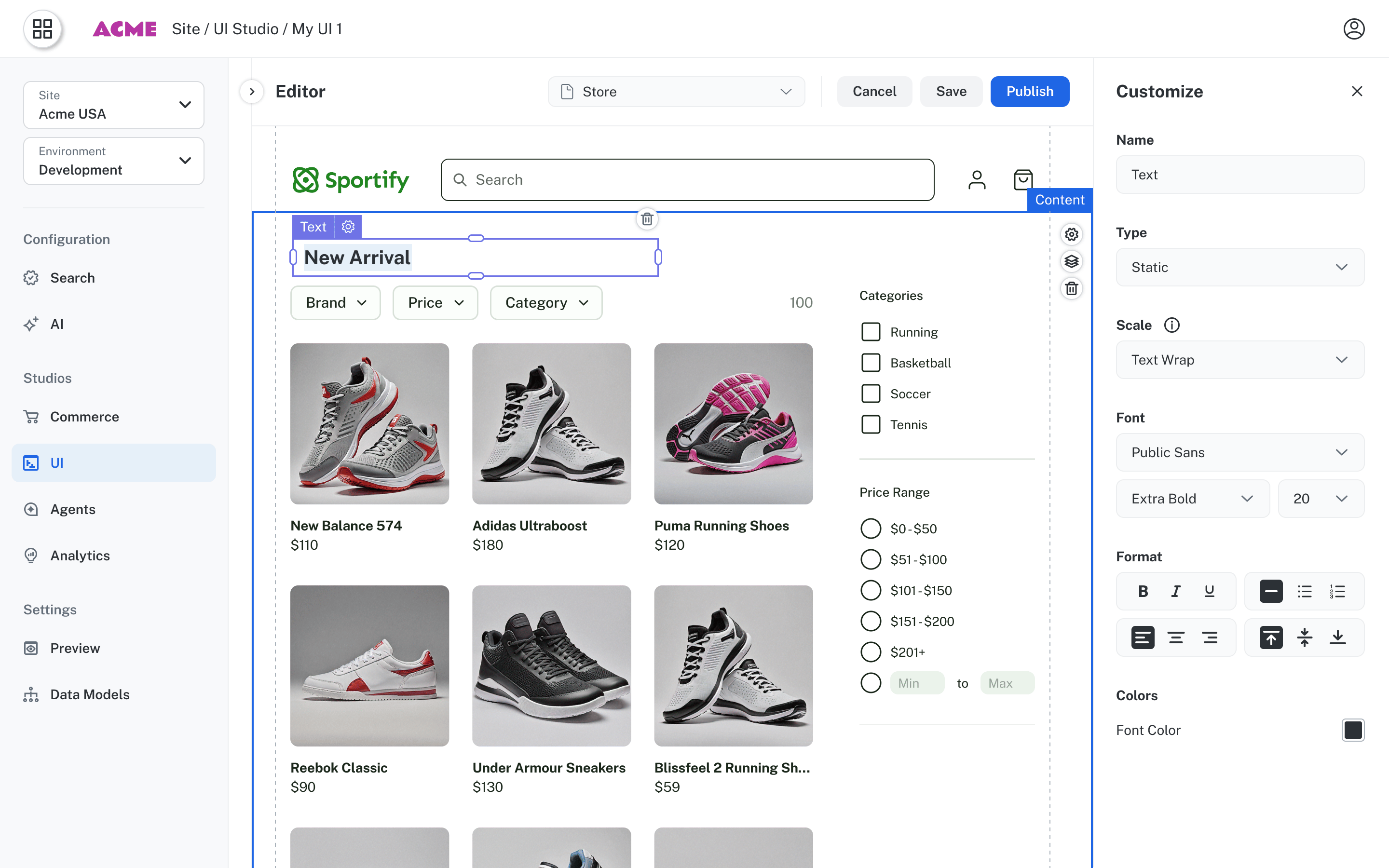1389x868 pixels.
Task: Apply bulleted list format
Action: (x=1304, y=591)
